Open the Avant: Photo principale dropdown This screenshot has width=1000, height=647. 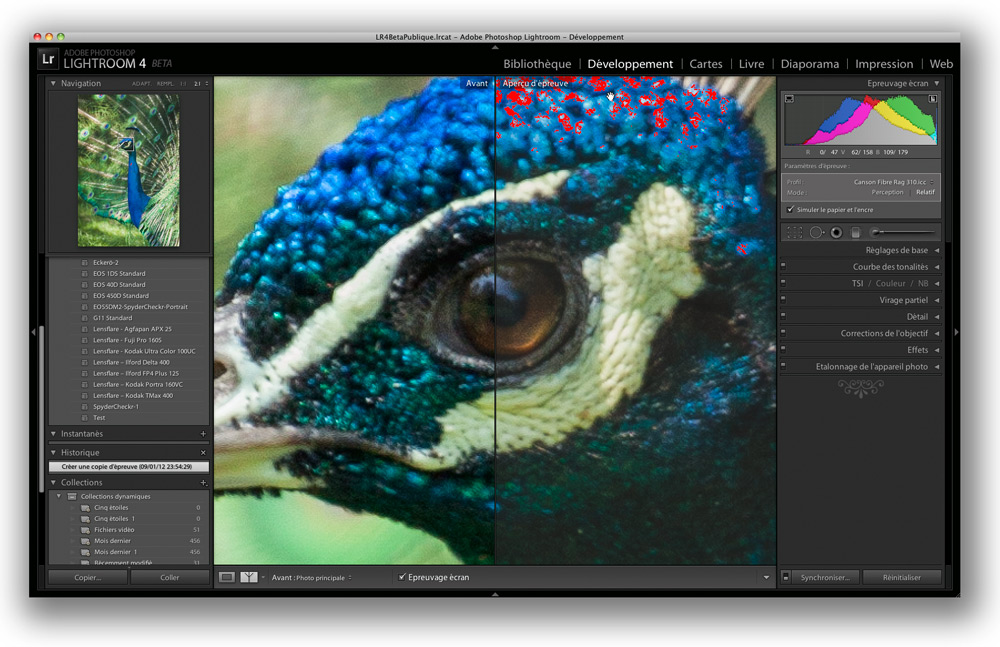(x=312, y=577)
